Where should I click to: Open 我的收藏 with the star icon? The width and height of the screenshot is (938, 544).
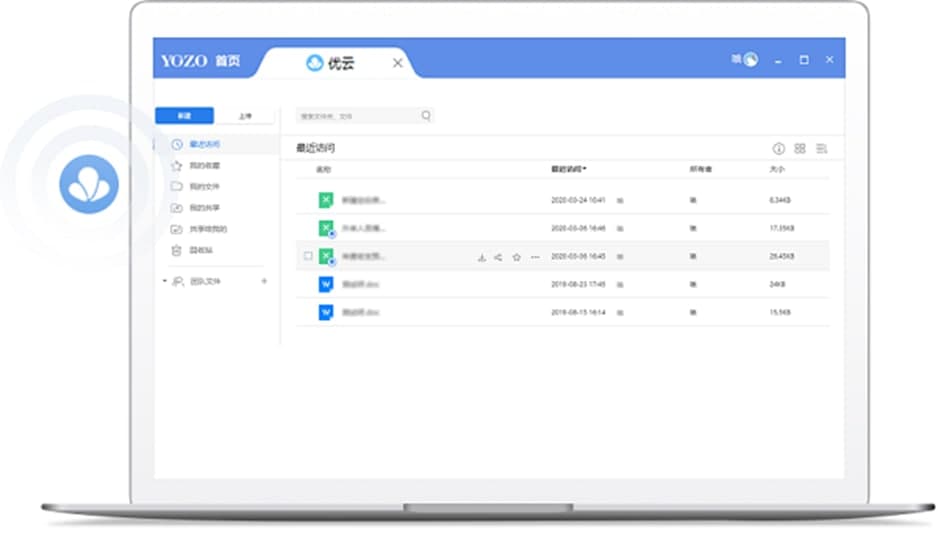pyautogui.click(x=196, y=166)
